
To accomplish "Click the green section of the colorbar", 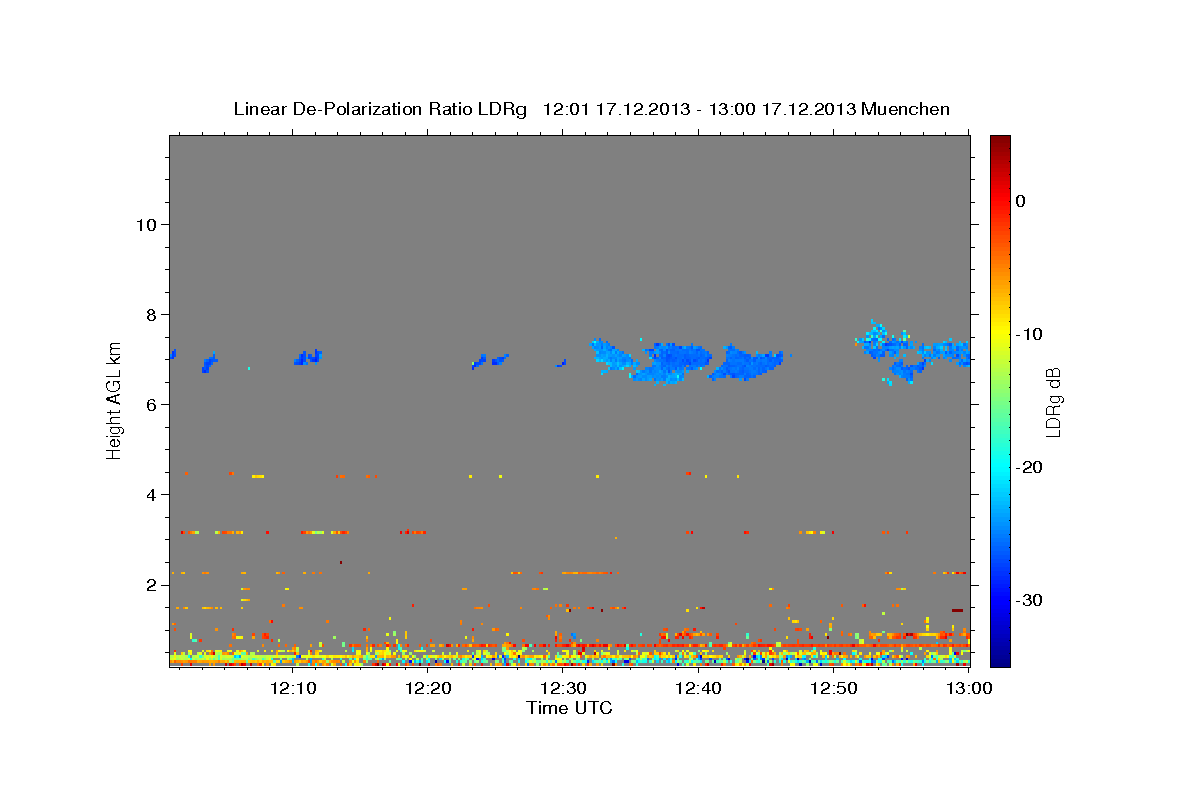I will 1000,400.
